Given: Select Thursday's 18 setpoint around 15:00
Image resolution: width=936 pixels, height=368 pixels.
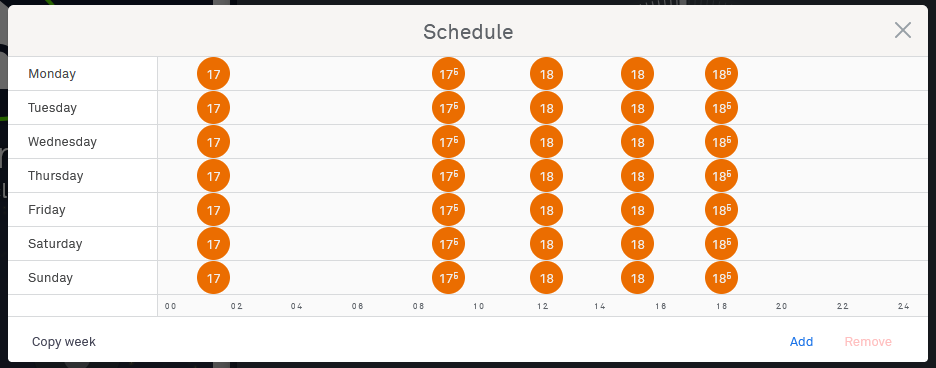Looking at the screenshot, I should (x=638, y=176).
